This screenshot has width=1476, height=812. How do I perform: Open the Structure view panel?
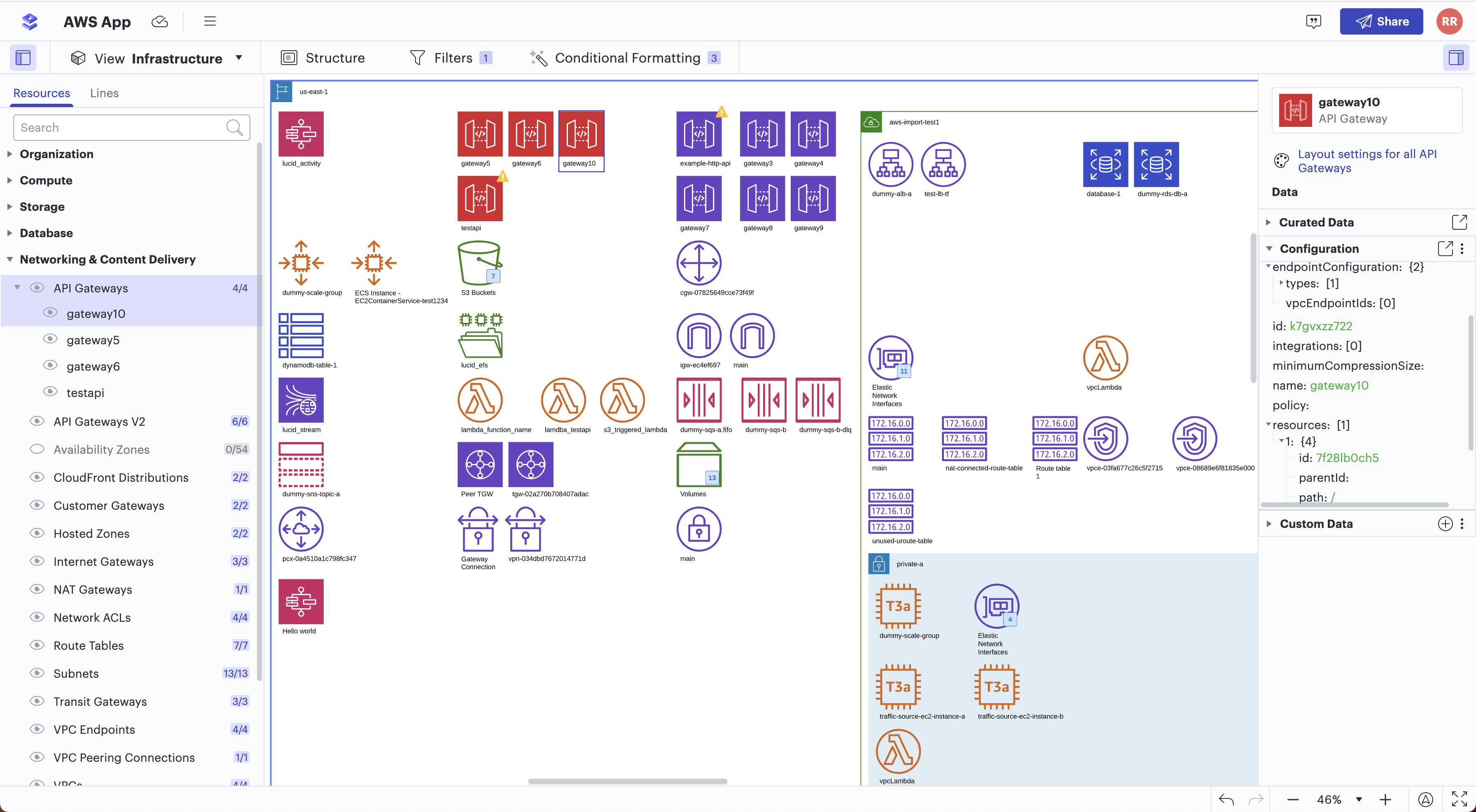[322, 57]
